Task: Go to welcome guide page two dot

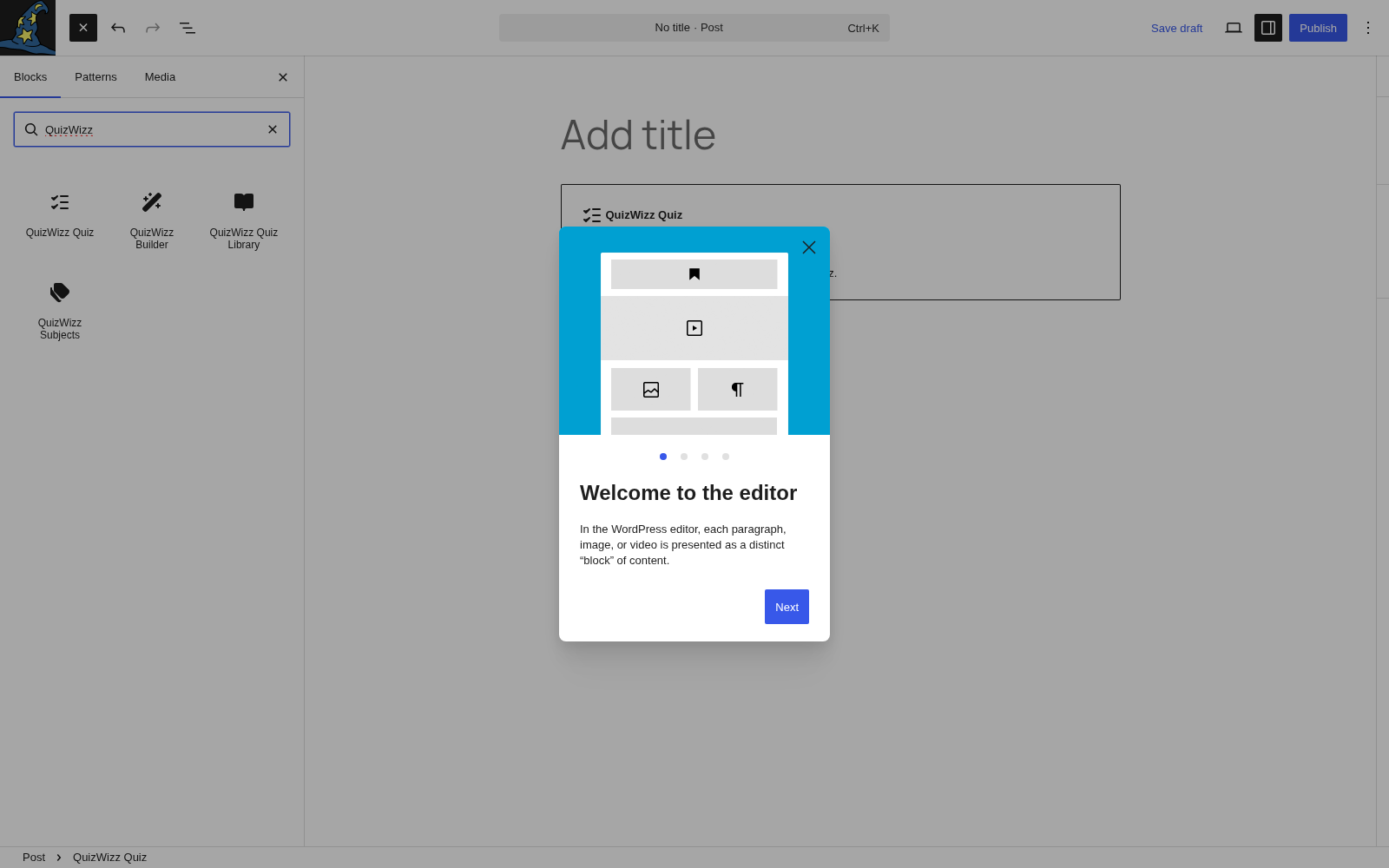Action: coord(684,457)
